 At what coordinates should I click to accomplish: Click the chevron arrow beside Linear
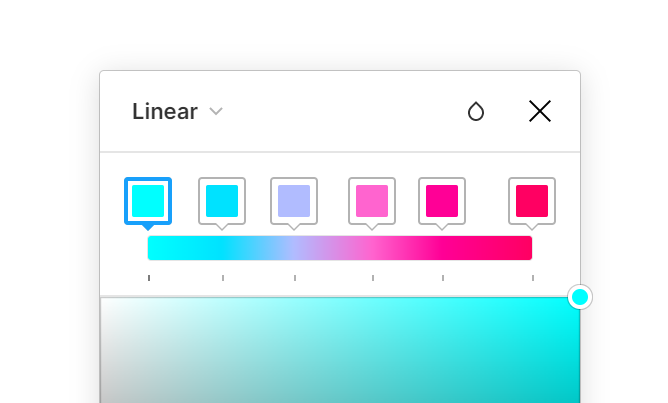(x=216, y=112)
